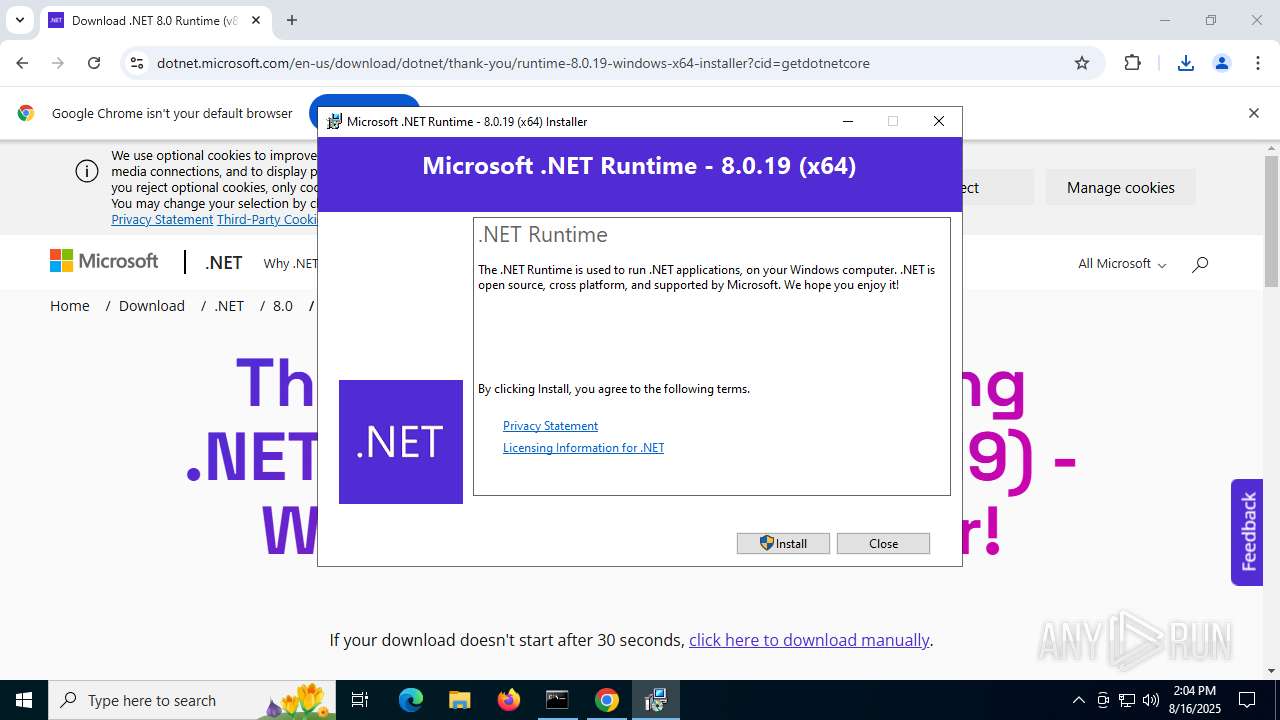Click the .NET logo tile in the installer

tap(401, 441)
